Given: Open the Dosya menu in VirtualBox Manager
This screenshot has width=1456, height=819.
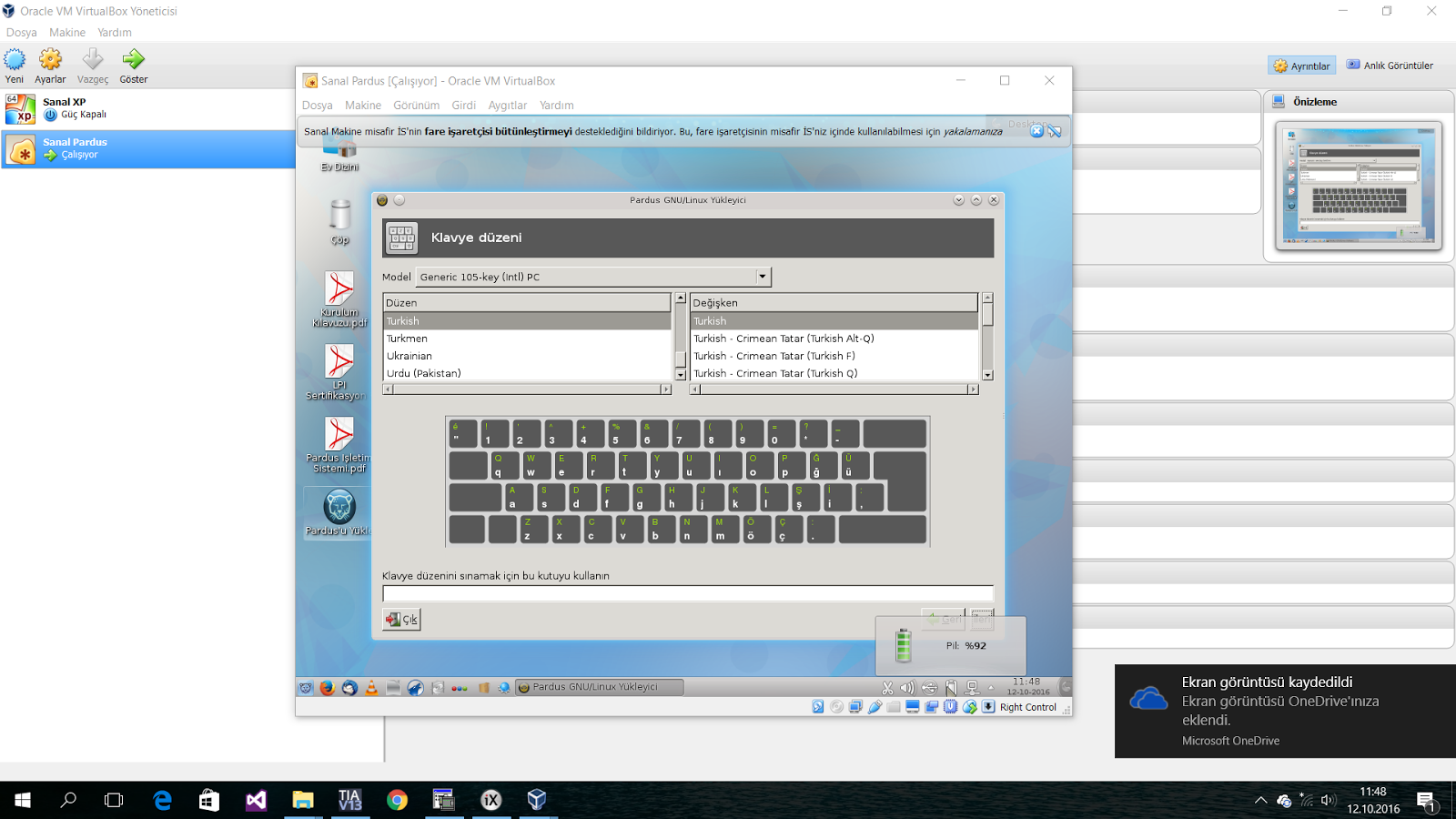Looking at the screenshot, I should click(22, 33).
